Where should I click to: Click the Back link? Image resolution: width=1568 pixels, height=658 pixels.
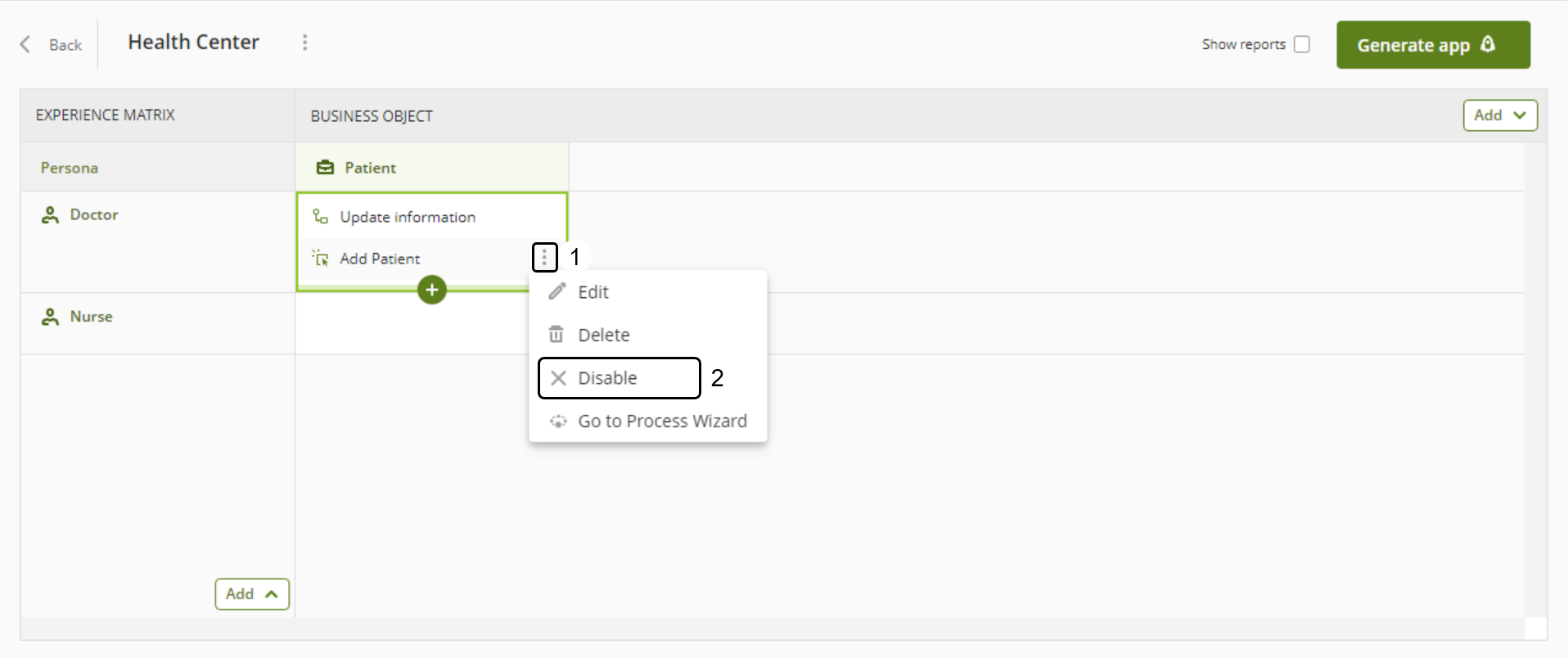point(65,45)
